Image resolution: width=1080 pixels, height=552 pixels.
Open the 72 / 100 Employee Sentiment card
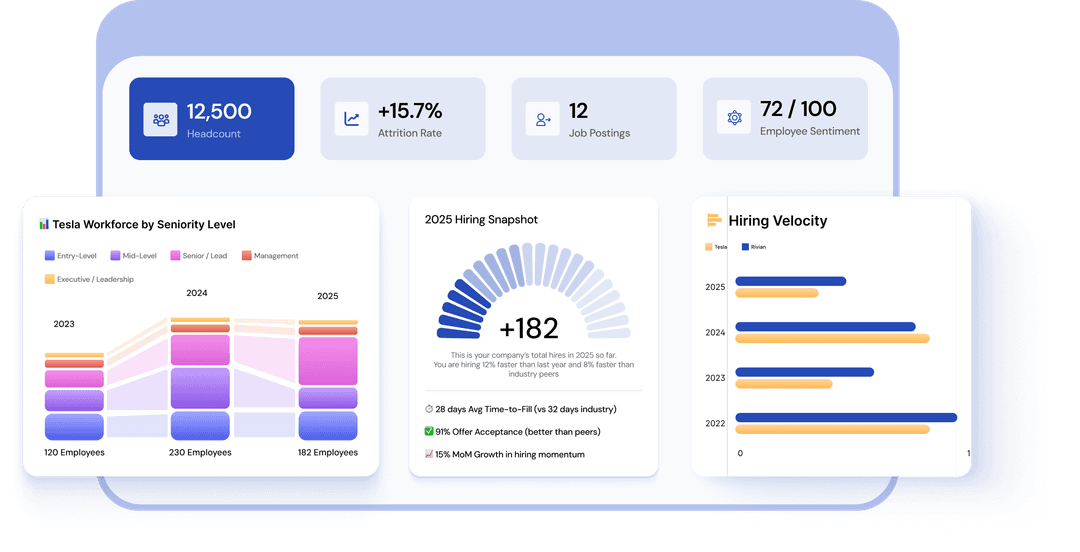pos(785,118)
